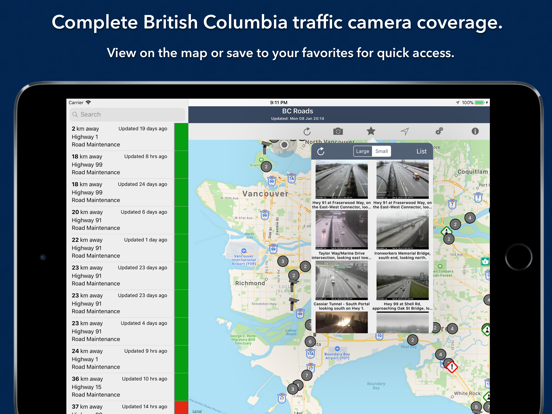Switch thumbnails to Large size
The height and width of the screenshot is (414, 552).
(x=363, y=151)
